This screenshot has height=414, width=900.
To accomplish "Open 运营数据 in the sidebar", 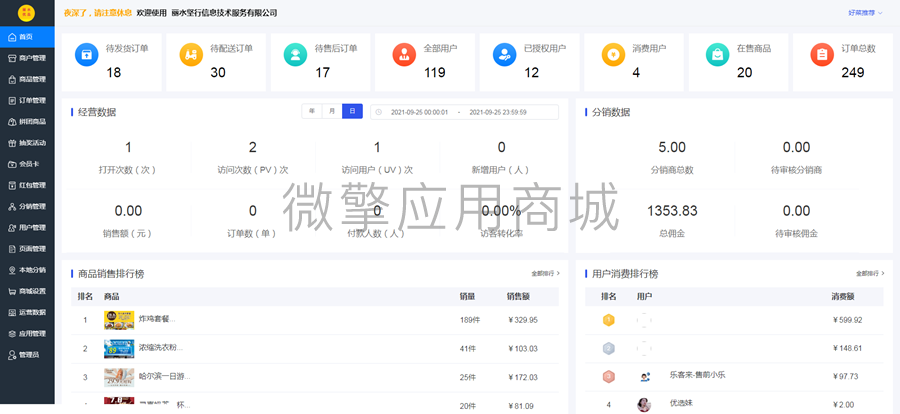I will click(x=27, y=312).
